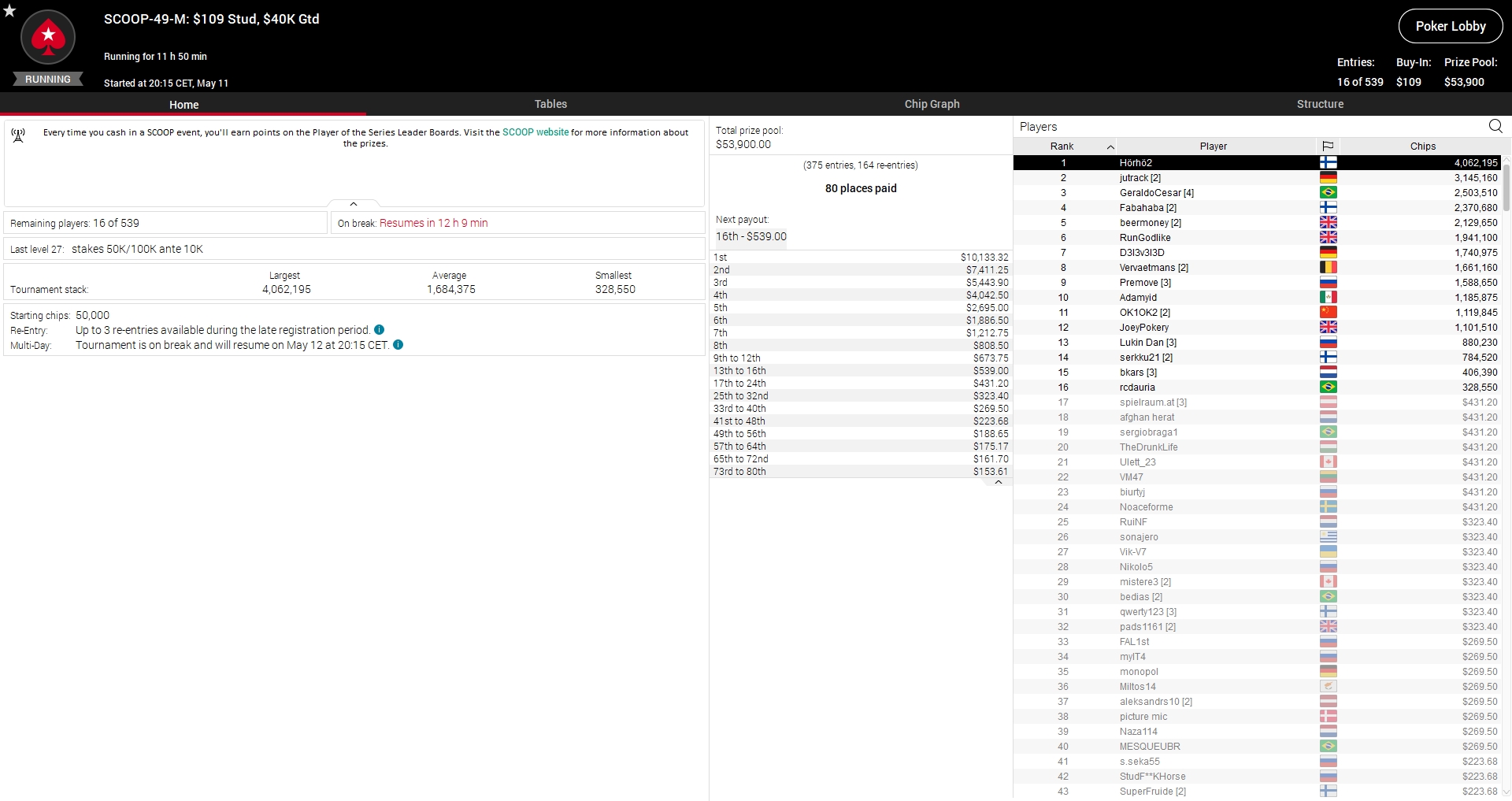This screenshot has width=1512, height=801.
Task: Click the Rank column header label
Action: coord(1062,146)
